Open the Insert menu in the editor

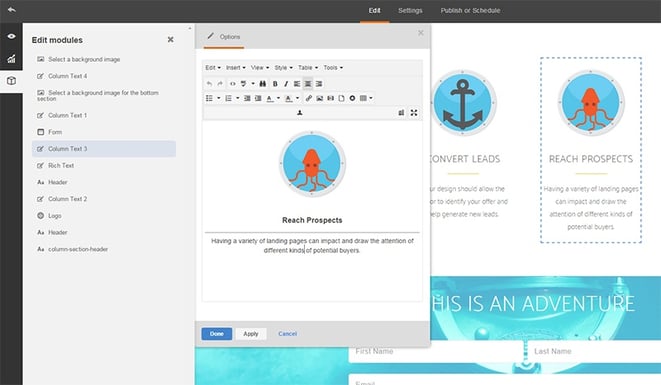[236, 67]
